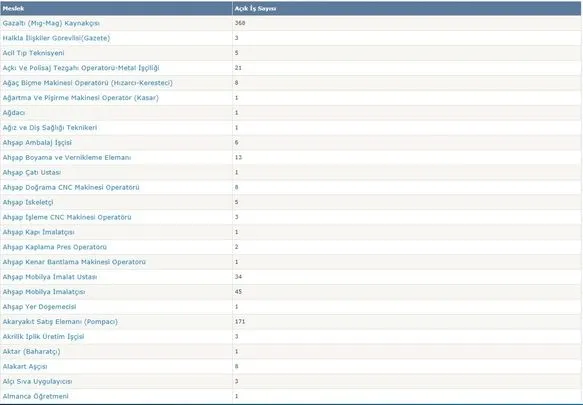Open Akaryakıt Satış Elemanı (Pompacı) link
This screenshot has height=405, width=583.
point(60,321)
